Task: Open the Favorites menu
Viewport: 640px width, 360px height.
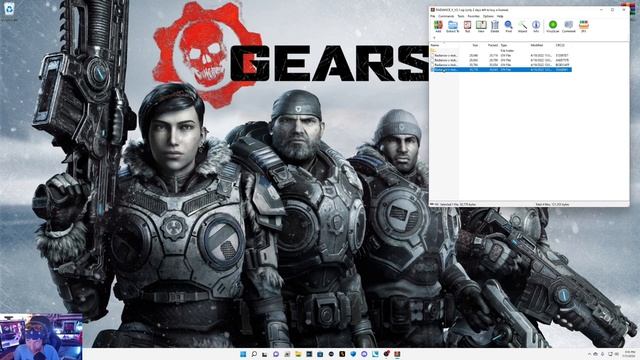Action: (473, 16)
